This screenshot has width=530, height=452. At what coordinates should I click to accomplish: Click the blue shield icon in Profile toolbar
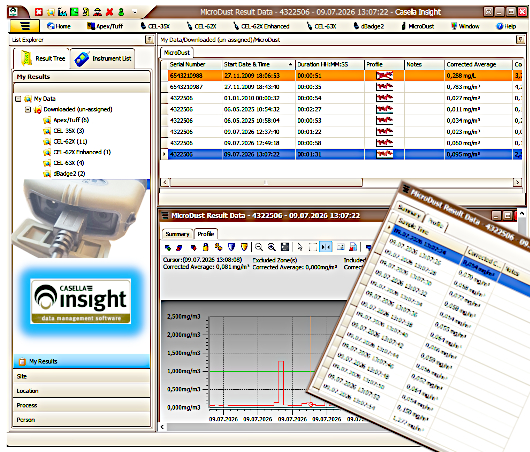click(x=231, y=247)
